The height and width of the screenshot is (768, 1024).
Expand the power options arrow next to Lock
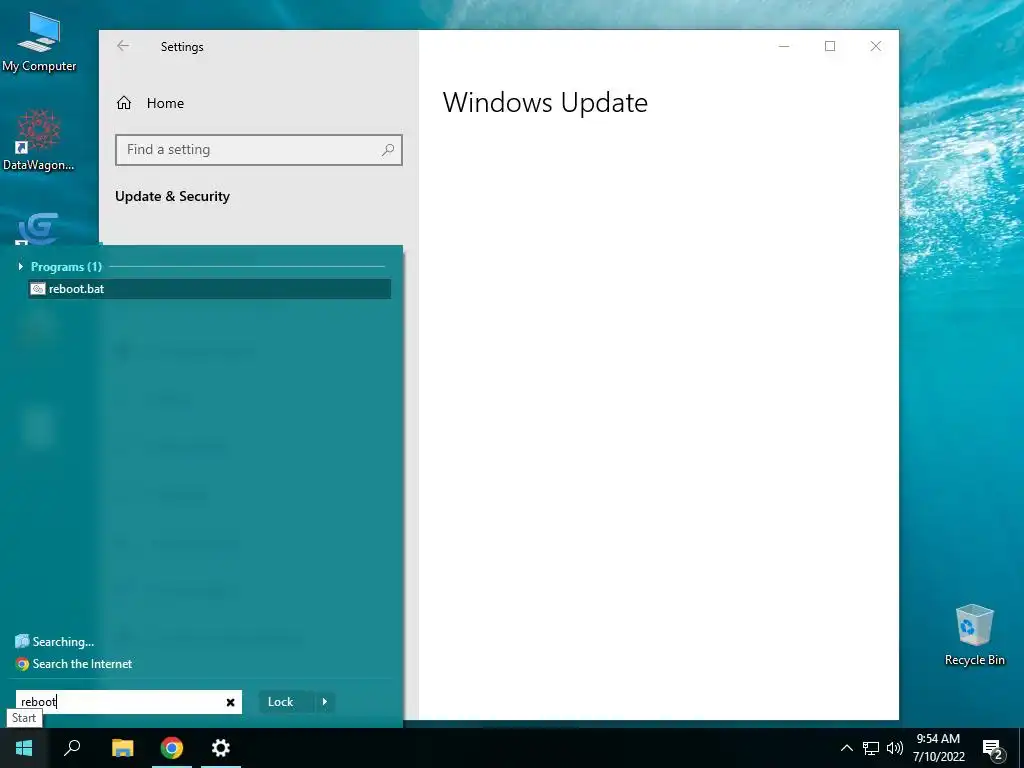(325, 702)
